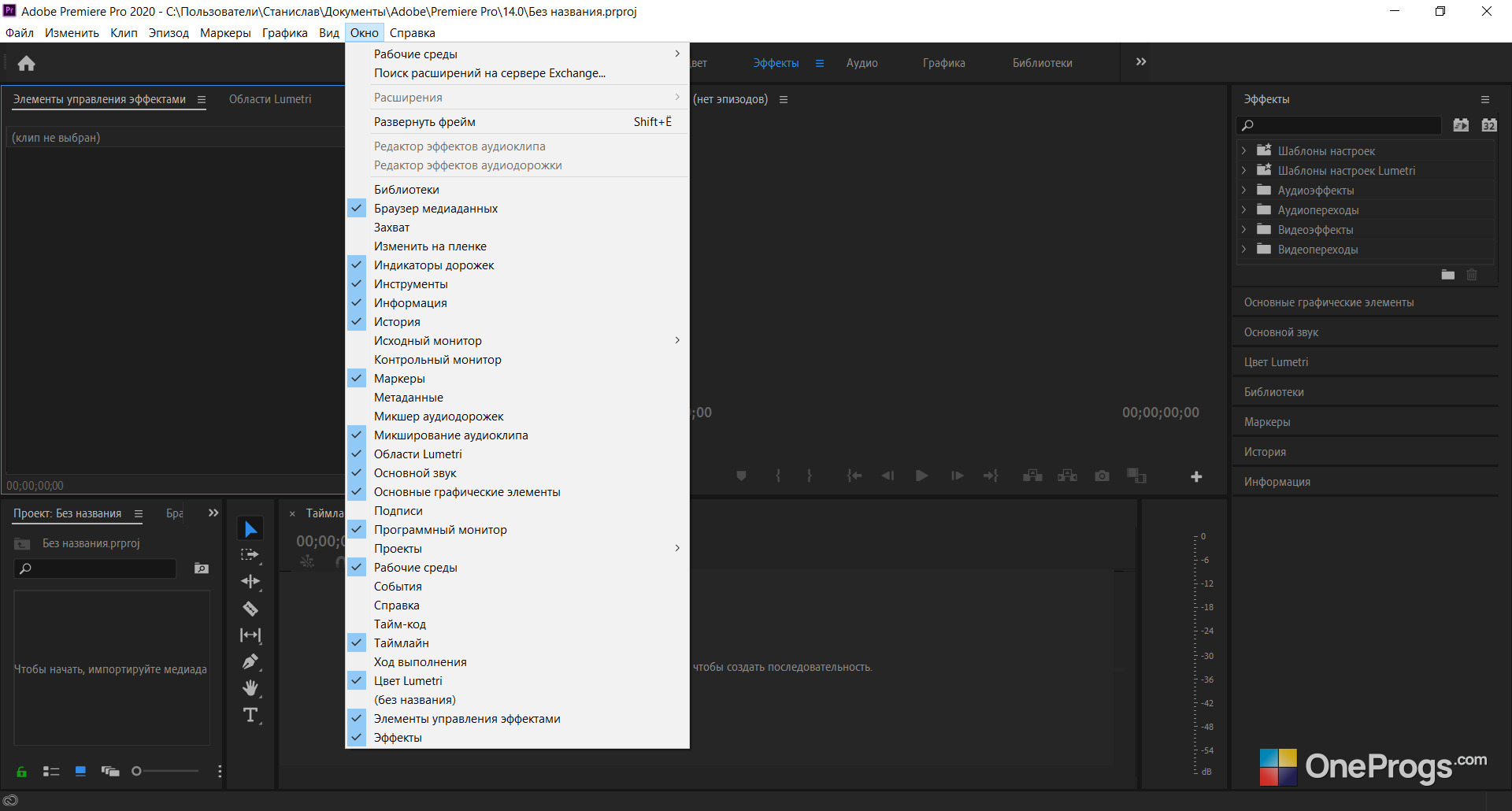Select the Razor tool

[x=250, y=609]
